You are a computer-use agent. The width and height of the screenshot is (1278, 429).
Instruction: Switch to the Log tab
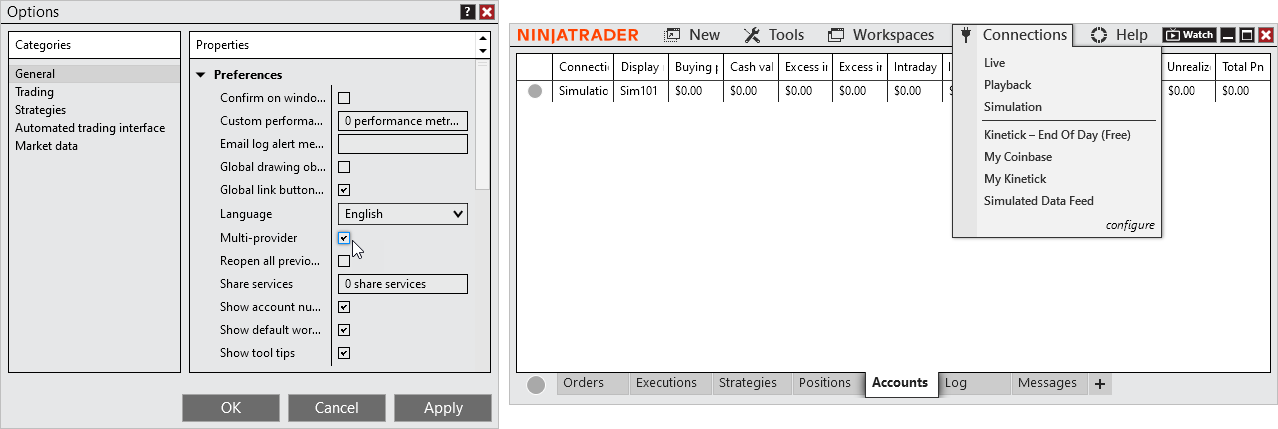coord(974,384)
